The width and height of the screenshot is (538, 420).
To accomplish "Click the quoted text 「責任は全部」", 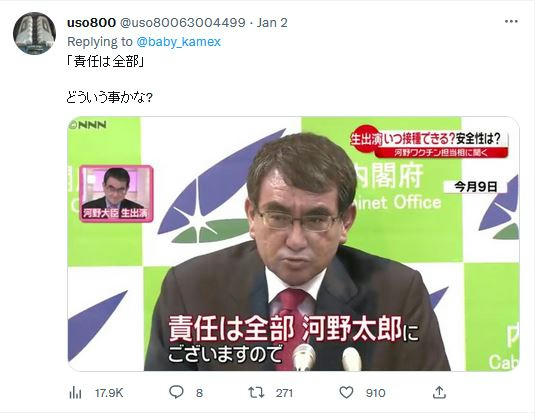I will point(105,62).
